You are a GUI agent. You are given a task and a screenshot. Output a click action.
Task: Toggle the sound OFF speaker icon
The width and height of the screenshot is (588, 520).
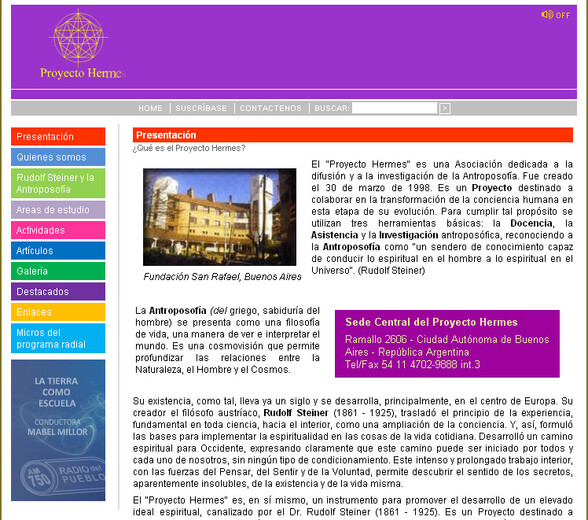(x=555, y=15)
